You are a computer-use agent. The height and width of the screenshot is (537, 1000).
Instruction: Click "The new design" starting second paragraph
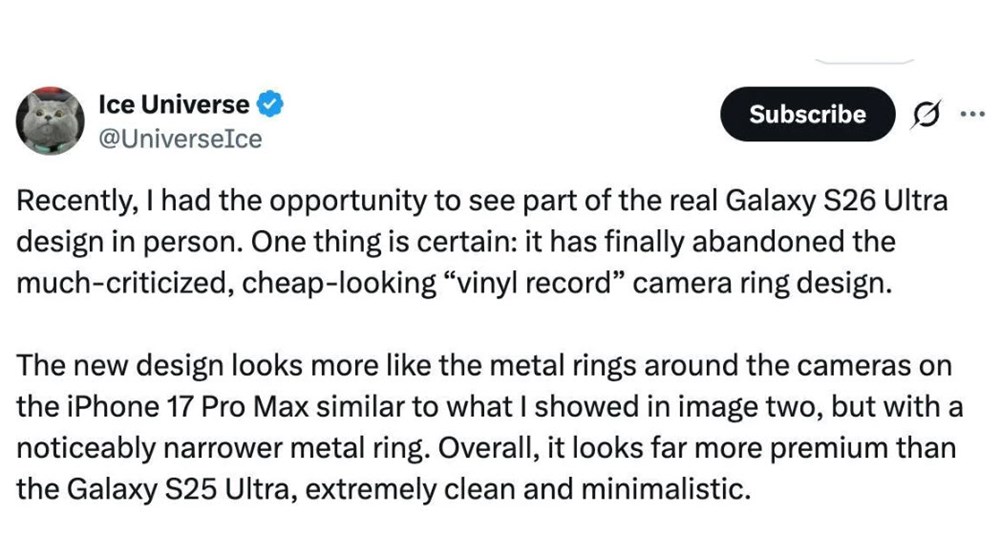[89, 366]
